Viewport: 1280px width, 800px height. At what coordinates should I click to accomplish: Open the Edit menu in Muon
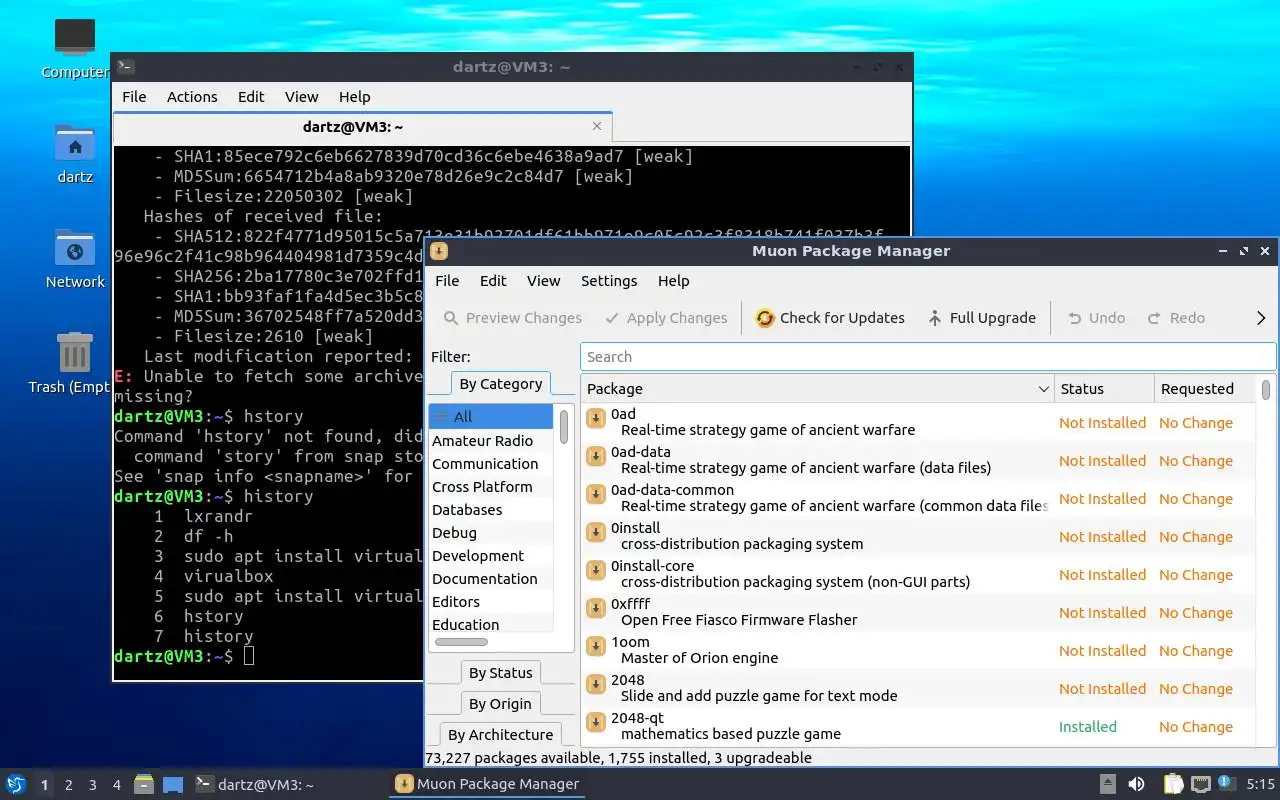tap(493, 281)
